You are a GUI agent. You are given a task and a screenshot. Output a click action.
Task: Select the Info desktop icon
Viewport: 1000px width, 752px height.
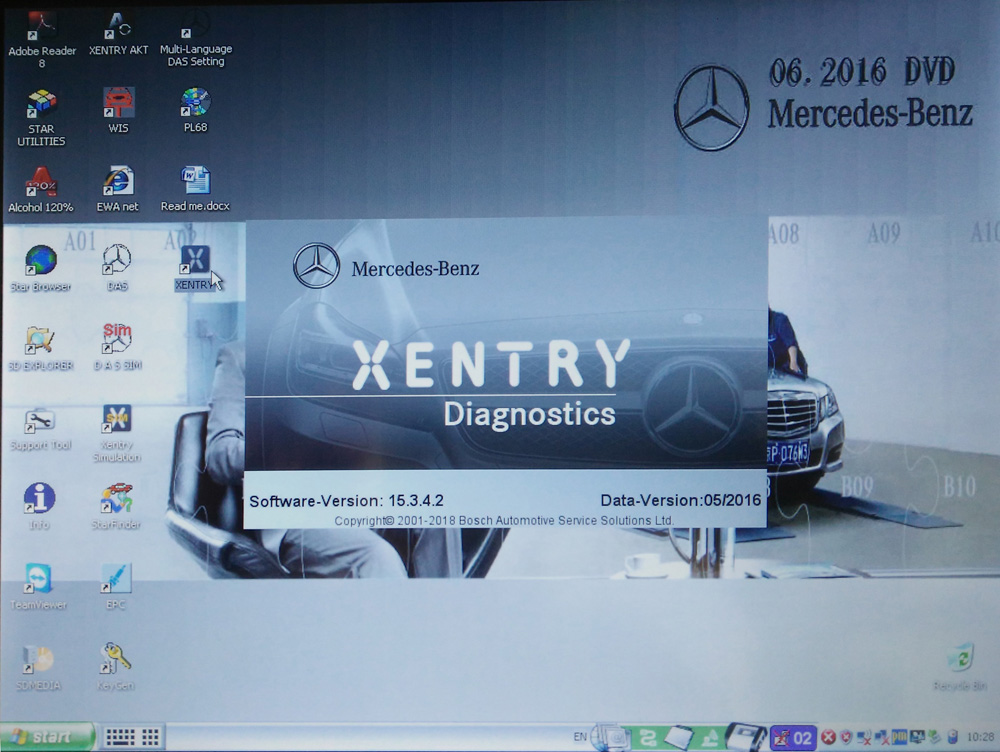(x=40, y=507)
